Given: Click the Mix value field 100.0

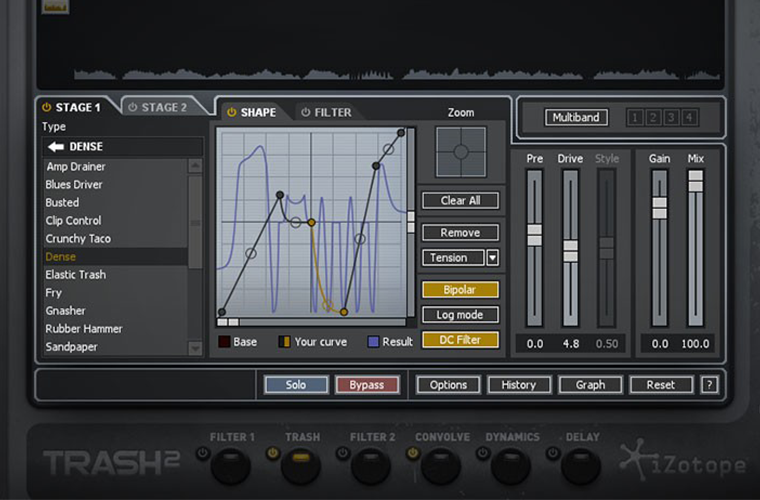Looking at the screenshot, I should click(696, 344).
